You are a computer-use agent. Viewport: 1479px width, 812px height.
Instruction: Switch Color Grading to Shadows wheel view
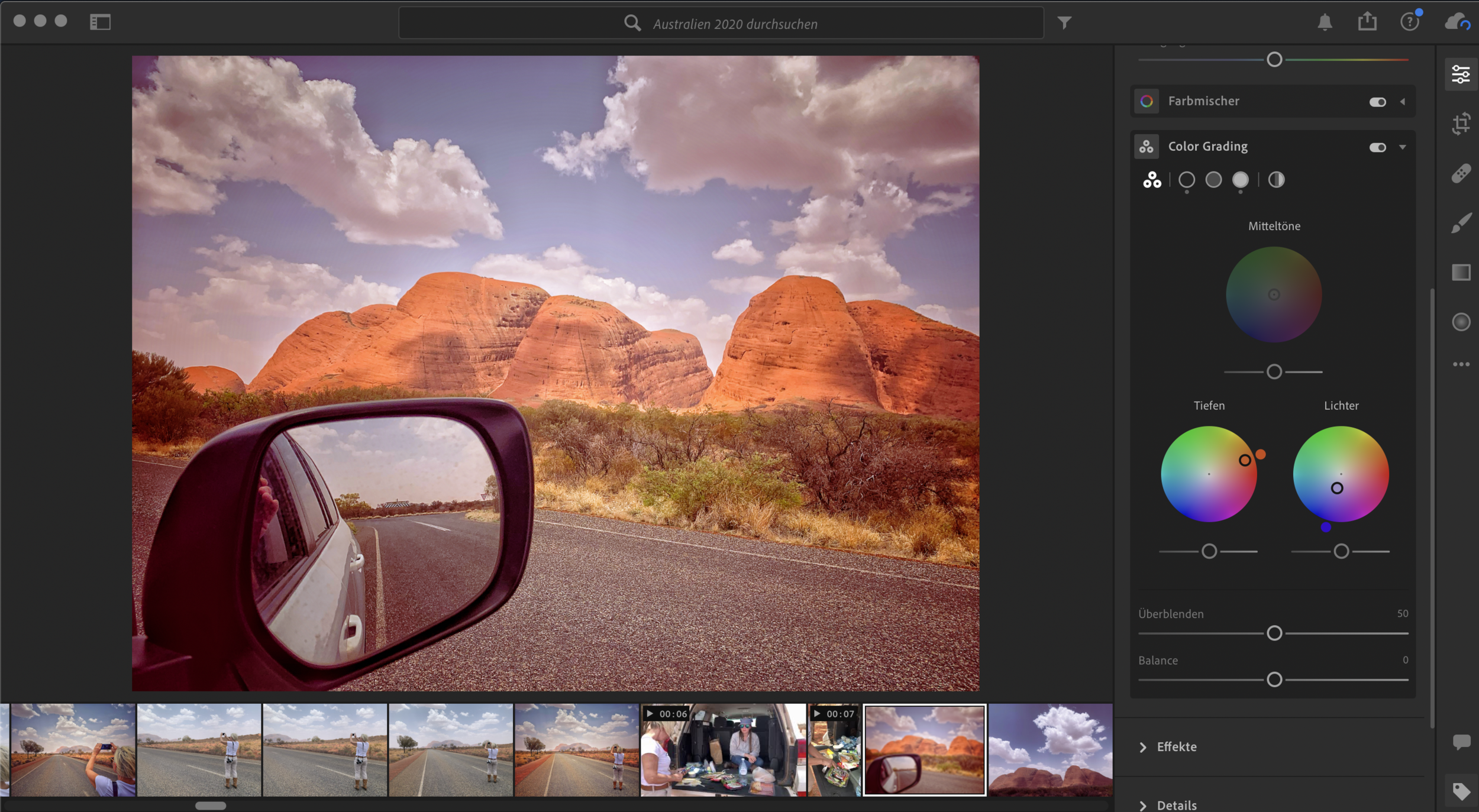click(x=1186, y=180)
